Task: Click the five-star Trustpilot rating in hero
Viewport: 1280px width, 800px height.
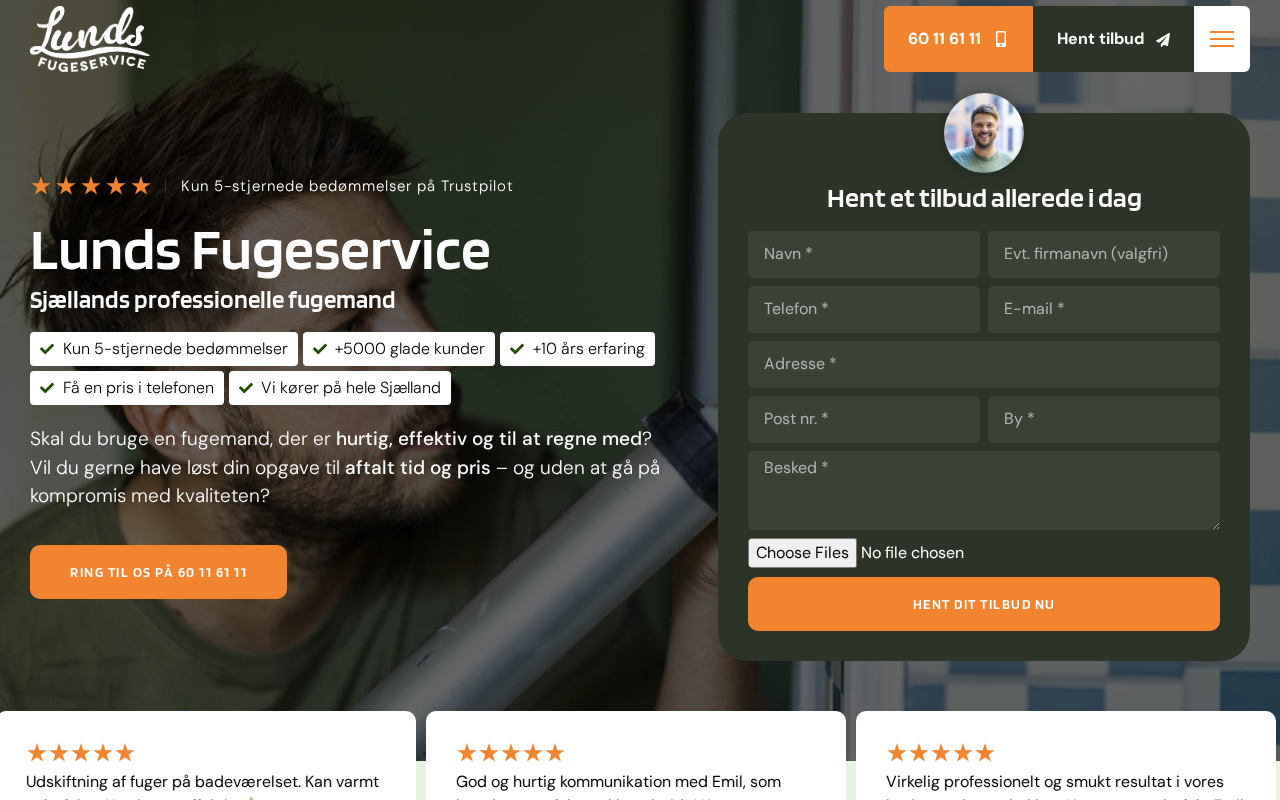Action: [x=91, y=186]
